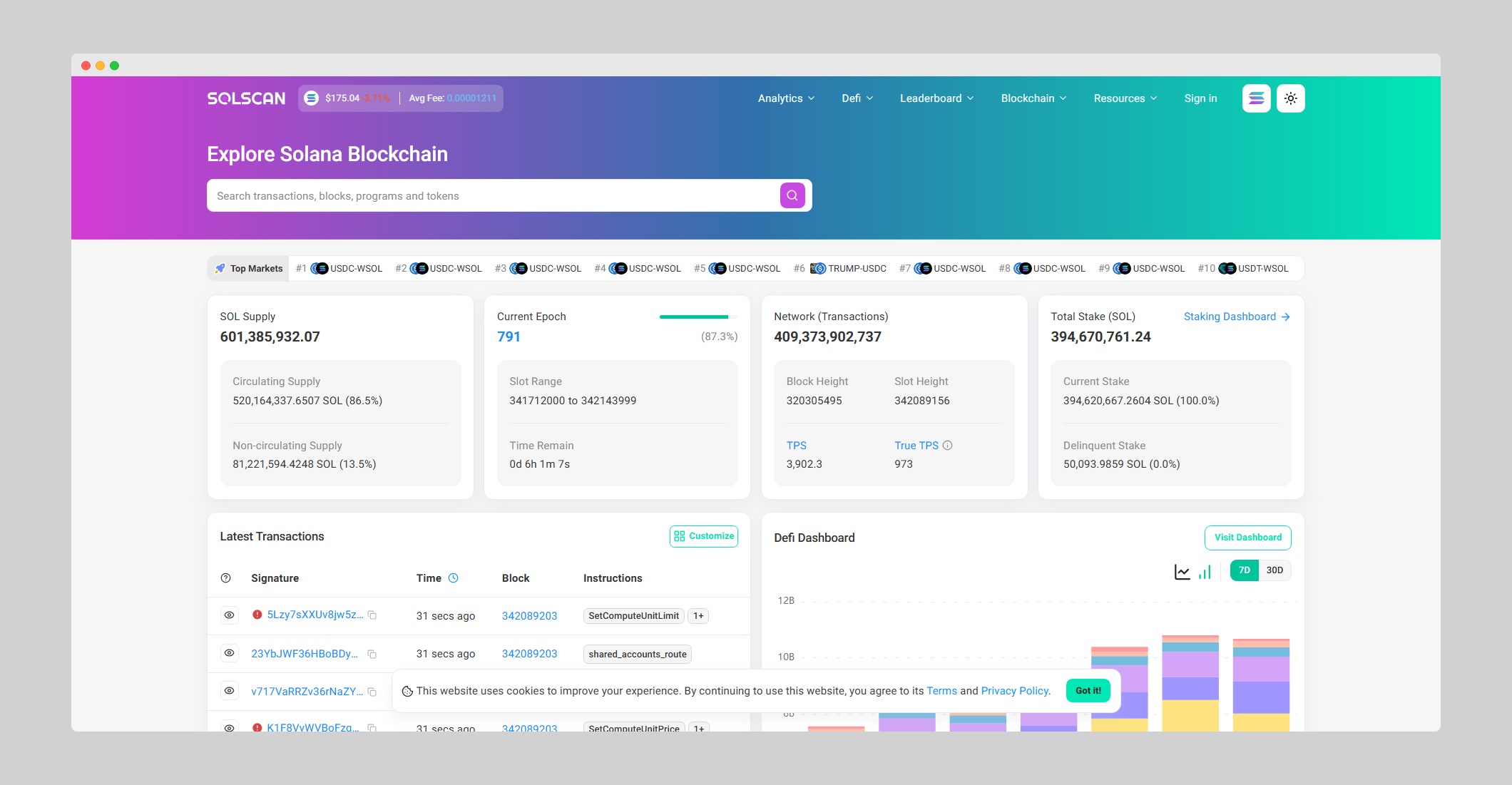Switch Defi chart to line view
This screenshot has width=1512, height=785.
coord(1182,571)
